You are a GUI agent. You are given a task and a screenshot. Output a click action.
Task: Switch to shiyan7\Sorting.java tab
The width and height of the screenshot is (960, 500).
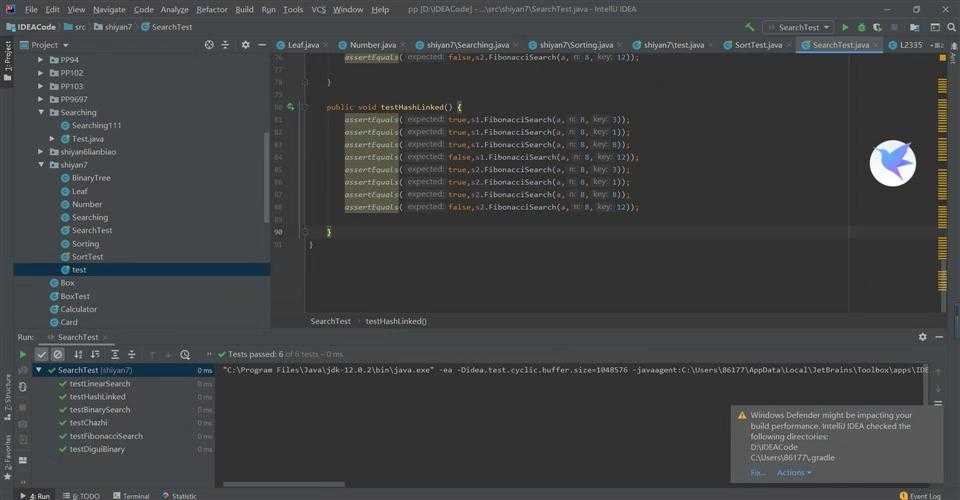pyautogui.click(x=576, y=45)
